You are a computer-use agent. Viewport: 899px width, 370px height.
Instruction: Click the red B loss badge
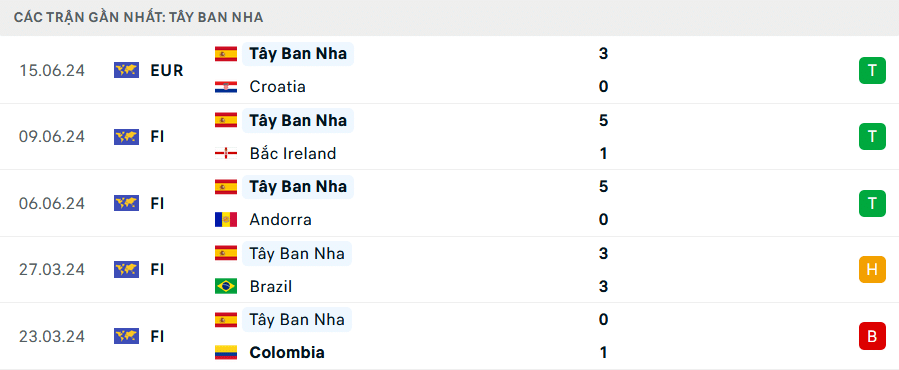[x=872, y=336]
